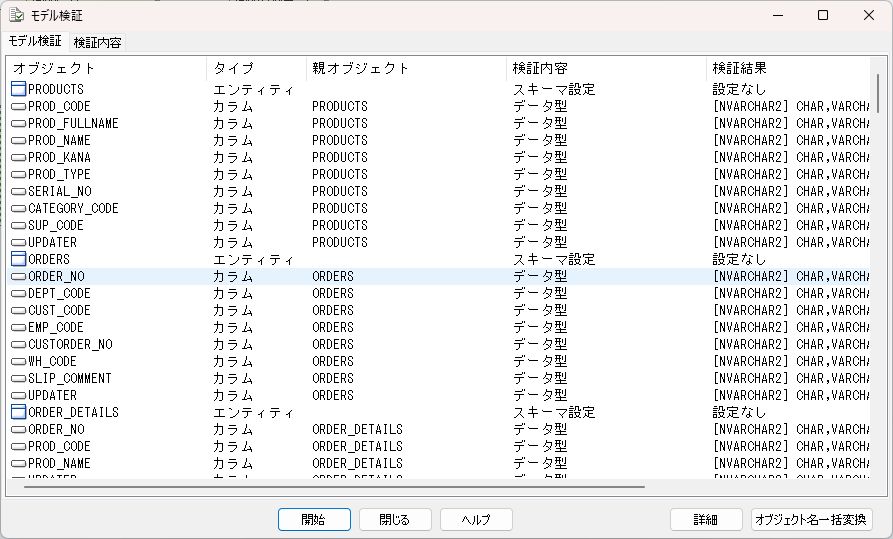This screenshot has height=539, width=893.
Task: Click column icon beside SLIP_COMMENT
Action: click(x=19, y=379)
